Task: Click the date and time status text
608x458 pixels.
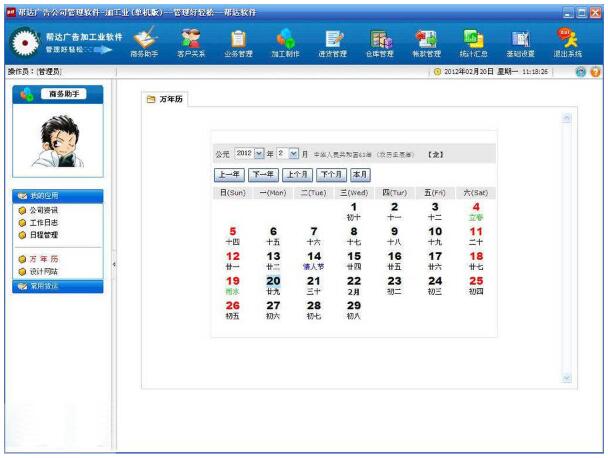Action: 496,72
